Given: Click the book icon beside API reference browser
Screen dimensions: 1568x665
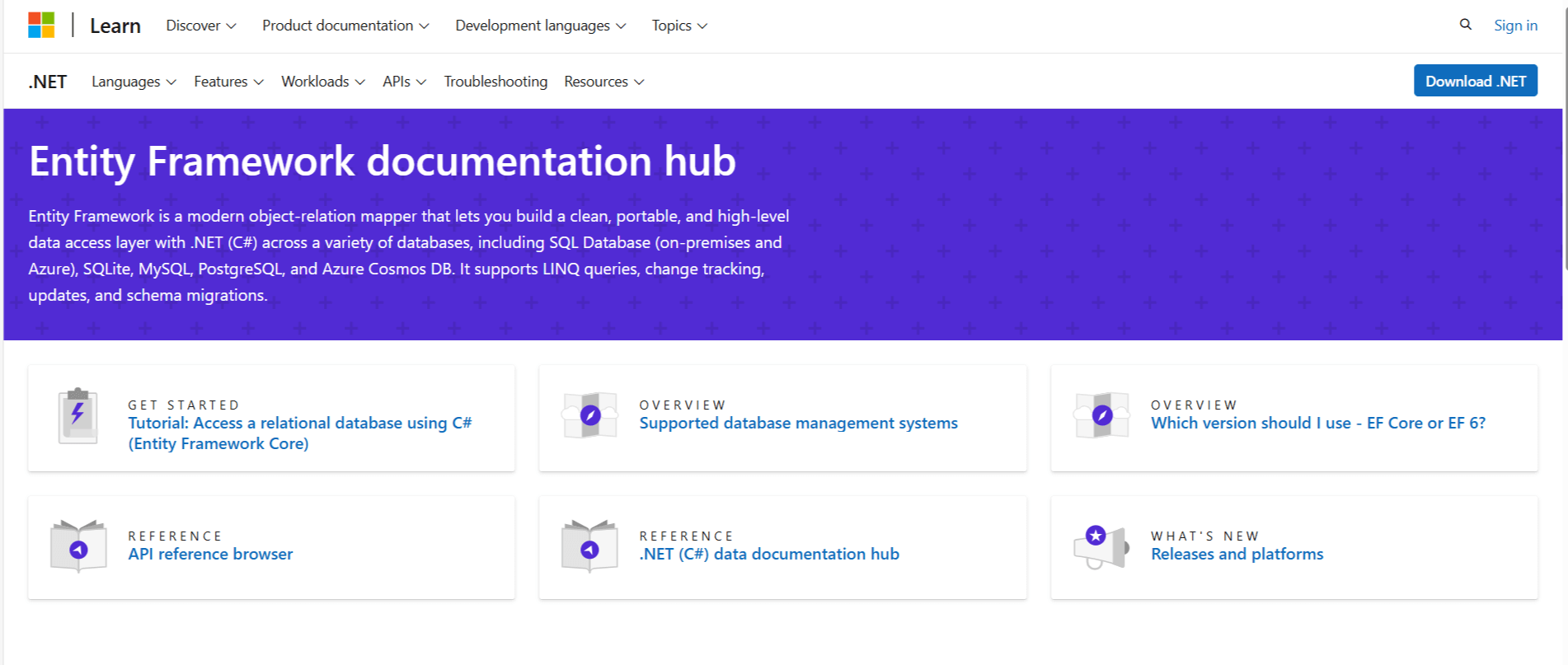Looking at the screenshot, I should tap(78, 546).
